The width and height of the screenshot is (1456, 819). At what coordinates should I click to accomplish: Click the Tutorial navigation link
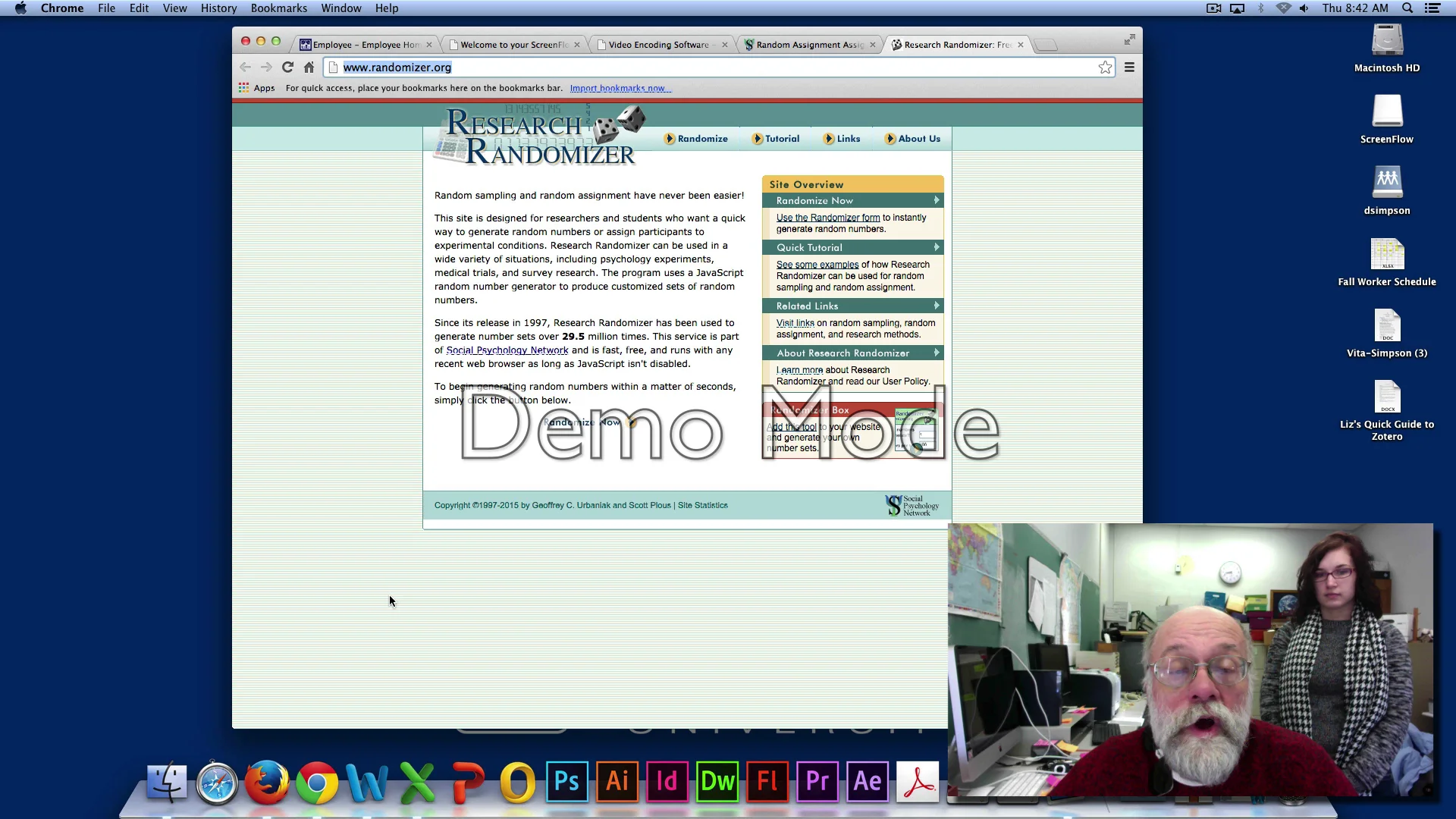[x=776, y=139]
